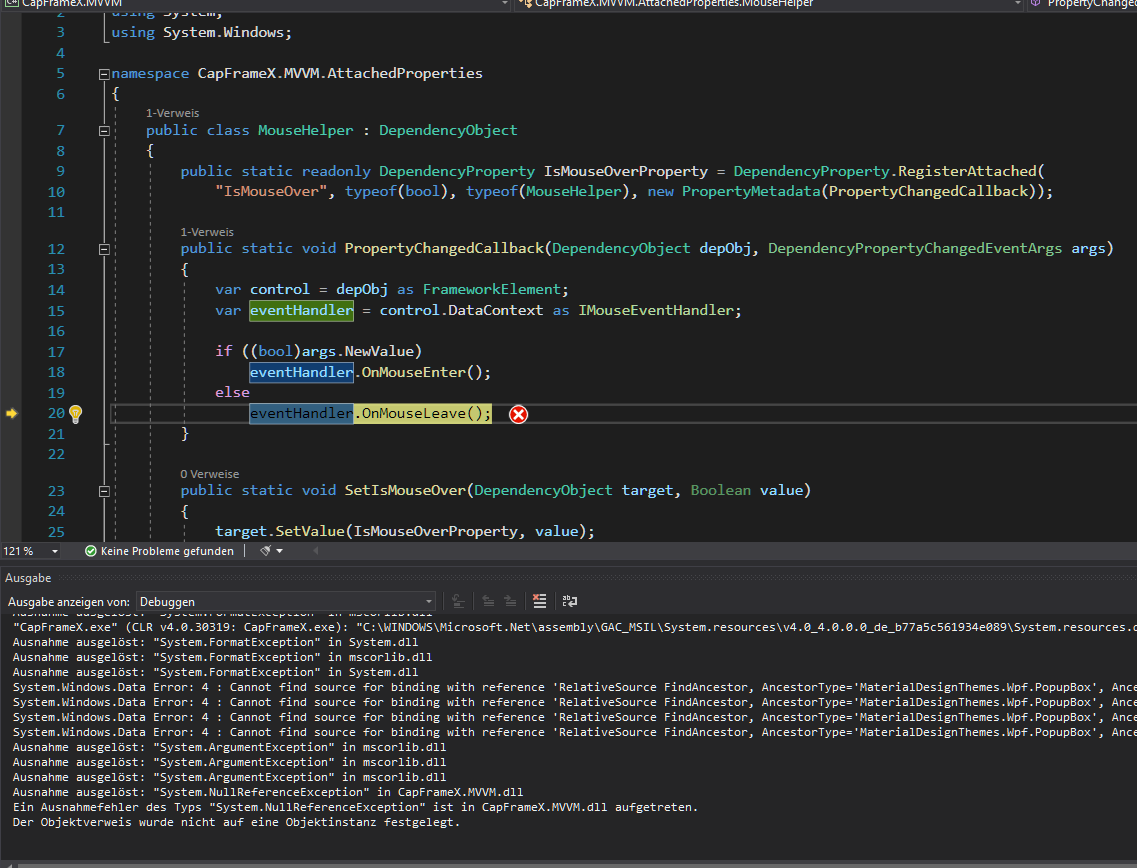
Task: Collapse the namespace CapFrameX.MVVM.AttachedProperties block
Action: [103, 74]
